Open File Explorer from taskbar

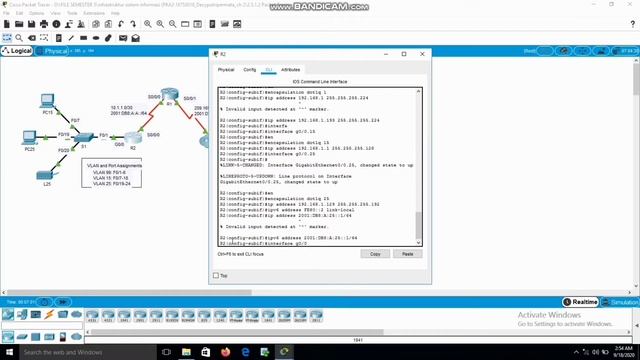coord(186,352)
